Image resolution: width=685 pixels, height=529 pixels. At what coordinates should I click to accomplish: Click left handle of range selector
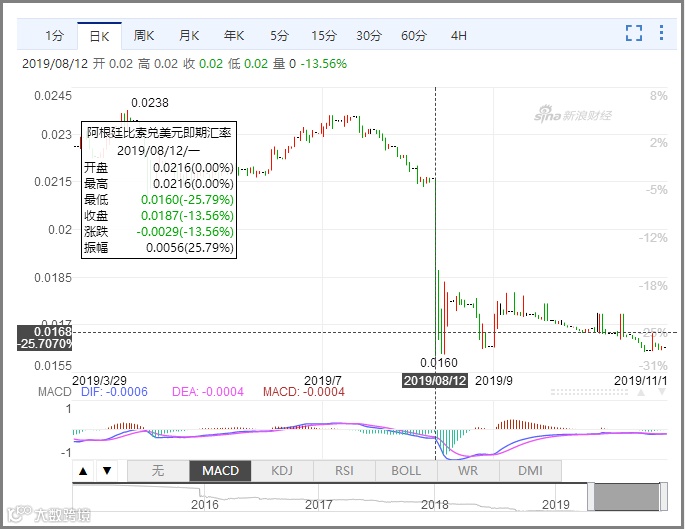pos(591,497)
